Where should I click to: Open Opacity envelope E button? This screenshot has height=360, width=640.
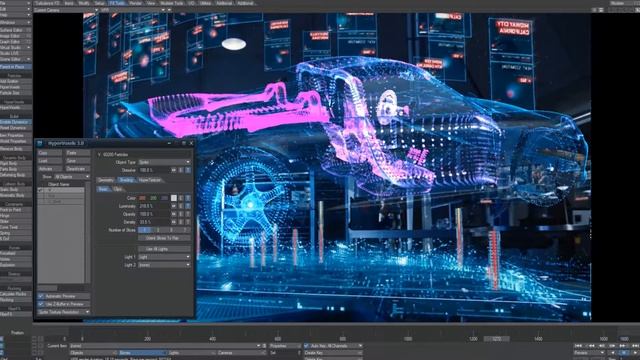(x=181, y=214)
